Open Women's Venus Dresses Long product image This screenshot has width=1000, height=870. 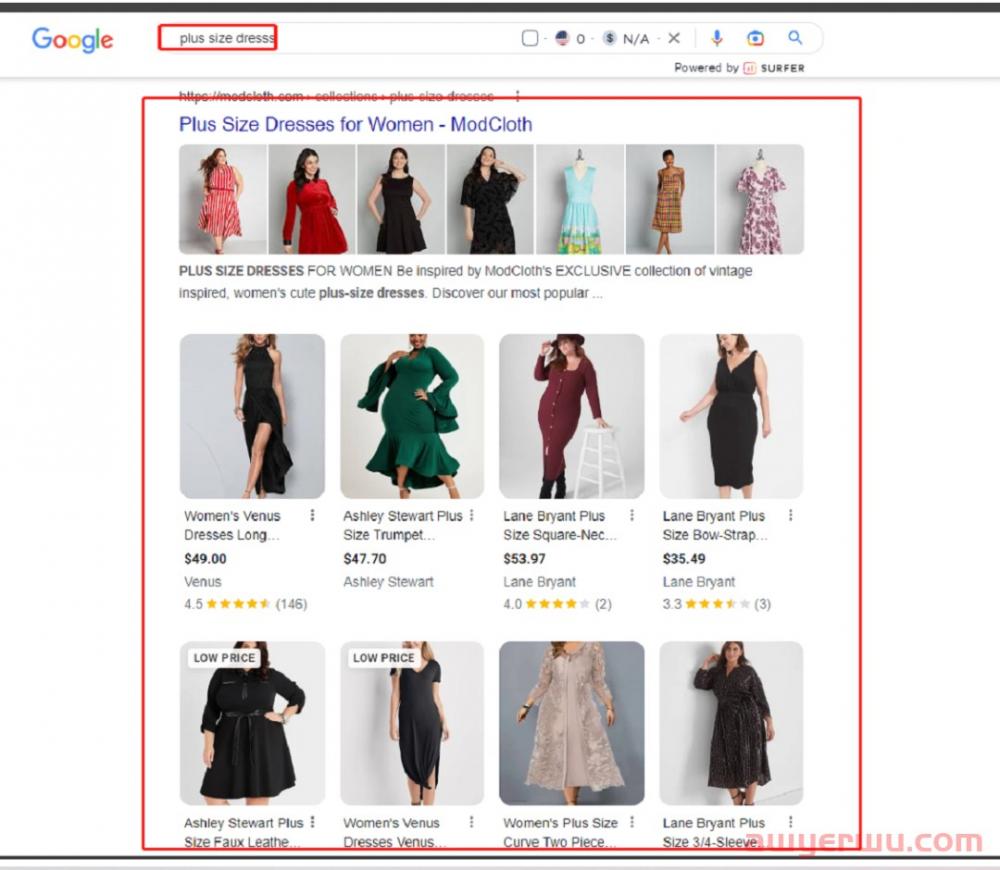[x=252, y=416]
